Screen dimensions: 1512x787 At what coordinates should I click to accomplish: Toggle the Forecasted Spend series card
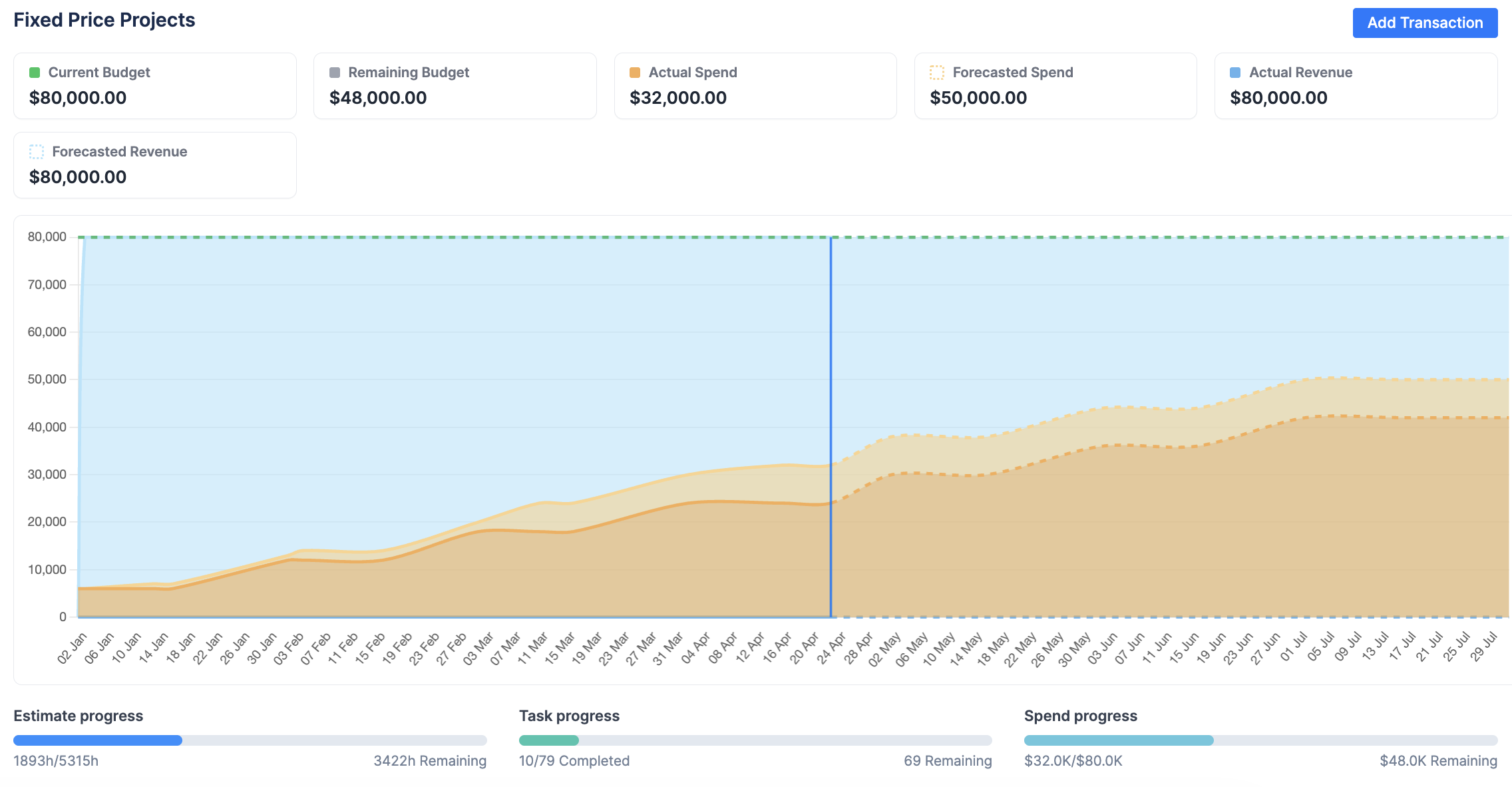point(1055,86)
